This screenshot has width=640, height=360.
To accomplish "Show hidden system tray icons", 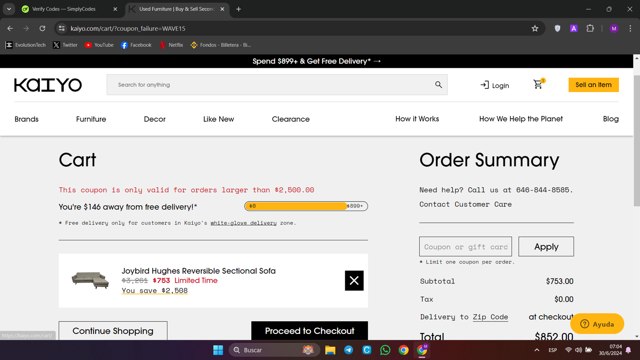I will point(537,350).
